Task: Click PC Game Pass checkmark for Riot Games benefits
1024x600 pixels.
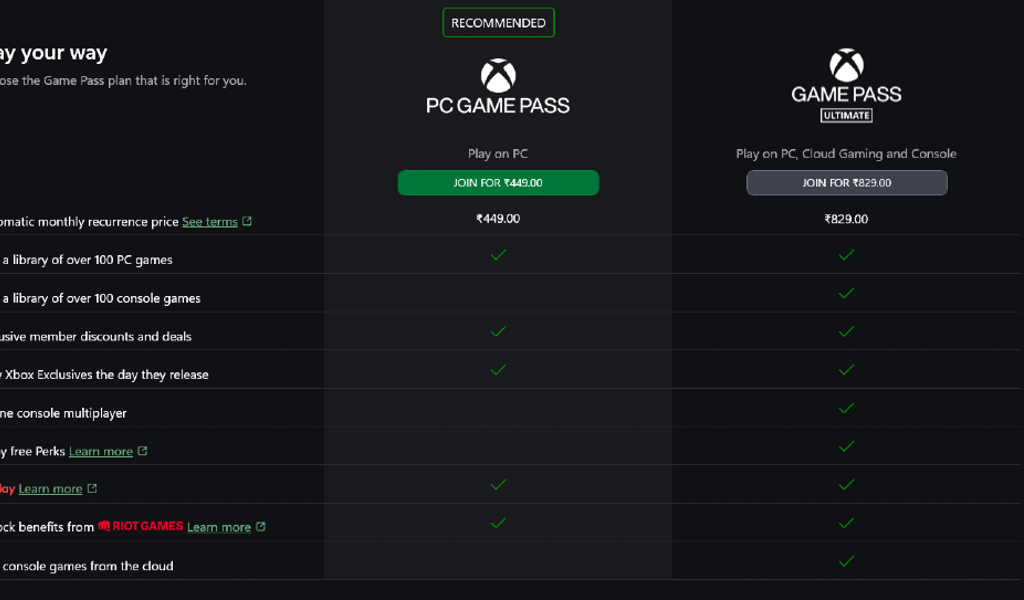Action: (498, 522)
